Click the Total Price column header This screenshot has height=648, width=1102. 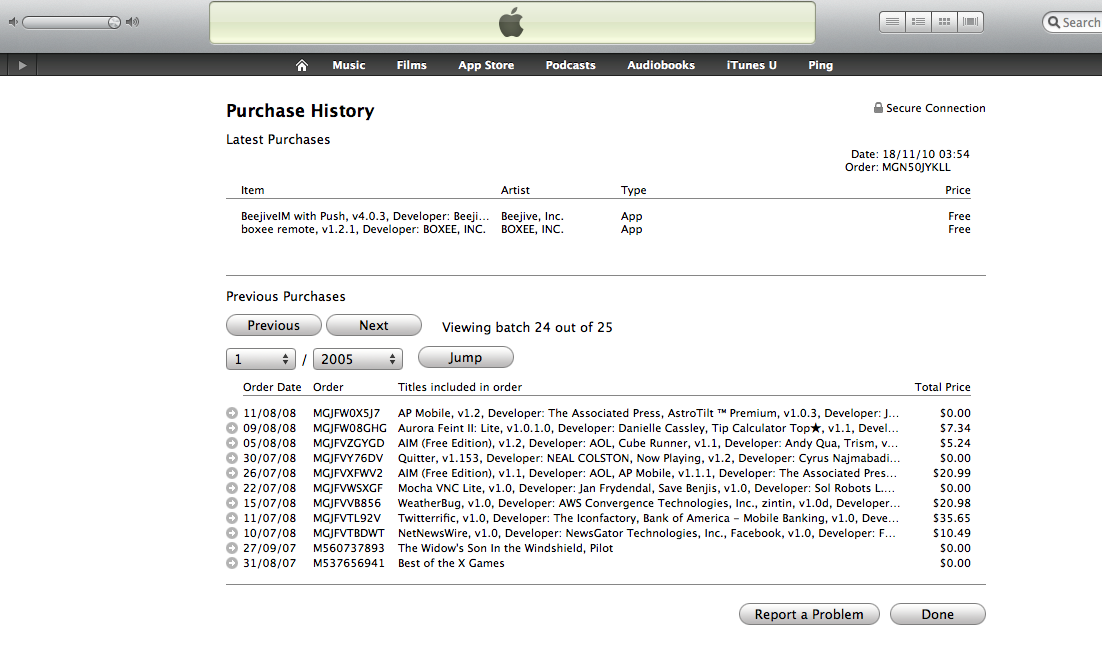[x=942, y=387]
